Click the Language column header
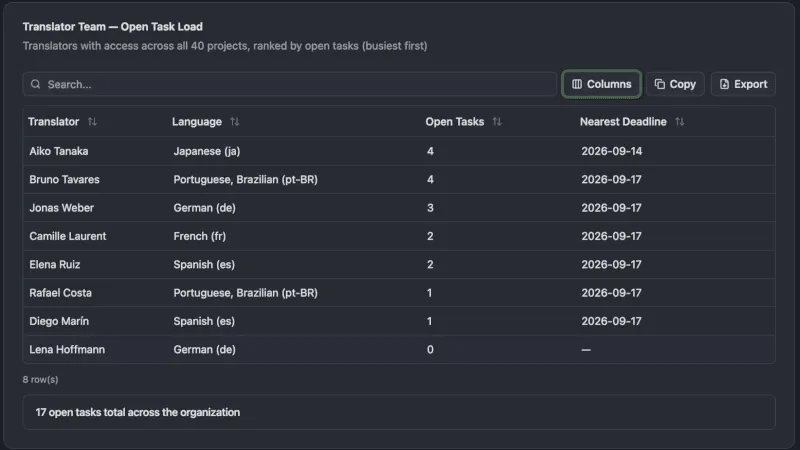This screenshot has height=450, width=800. point(197,121)
